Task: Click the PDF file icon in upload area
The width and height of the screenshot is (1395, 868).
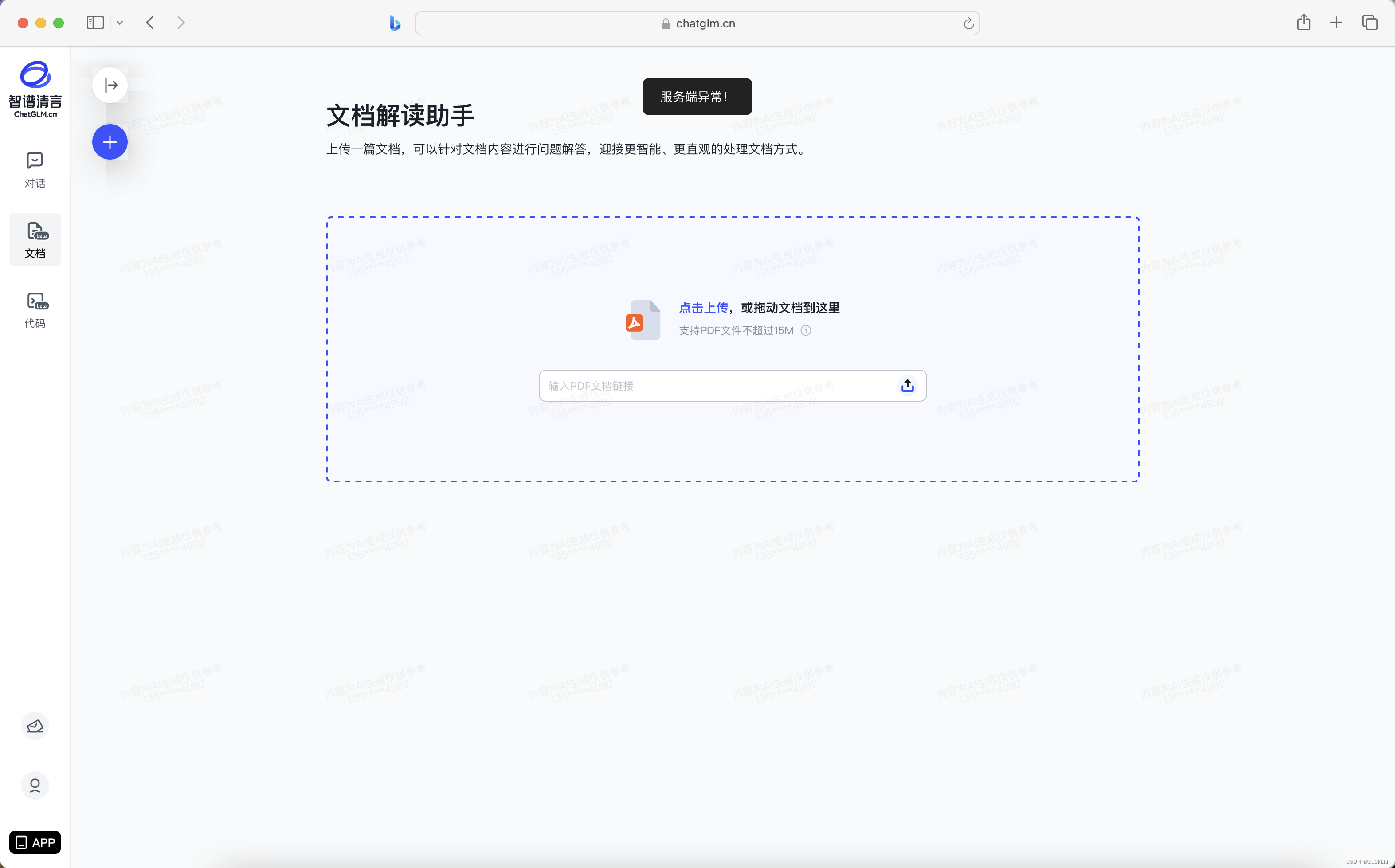Action: pos(643,320)
